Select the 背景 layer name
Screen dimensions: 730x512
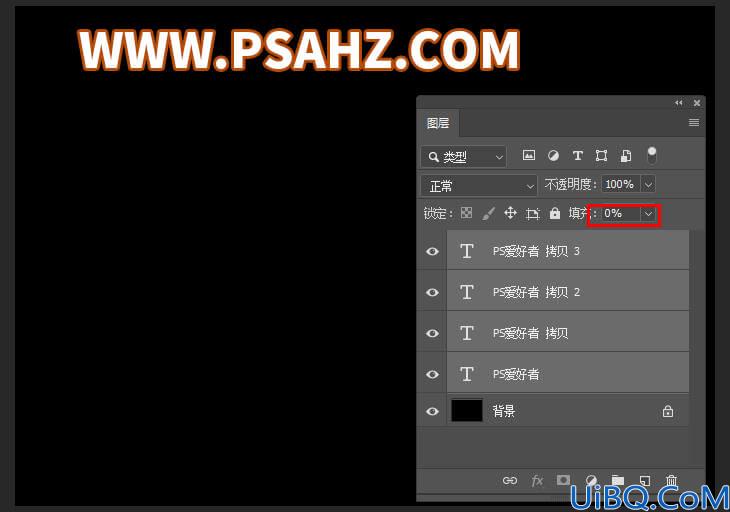tap(504, 411)
